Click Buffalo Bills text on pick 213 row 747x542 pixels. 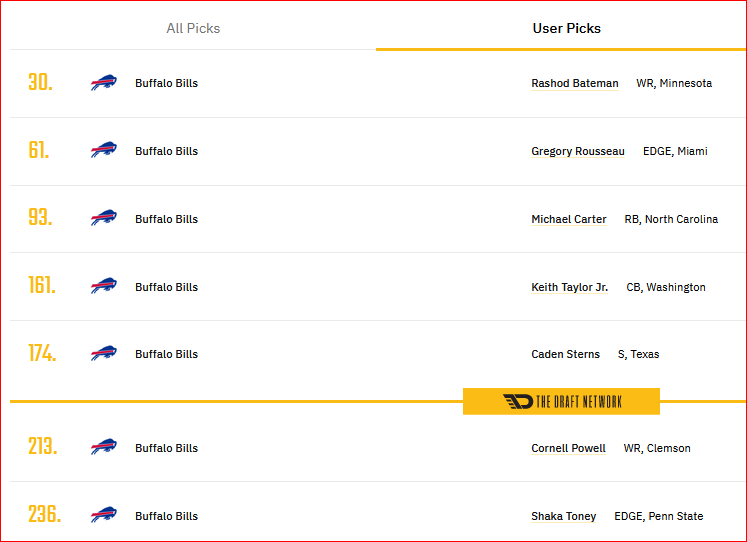(x=166, y=448)
